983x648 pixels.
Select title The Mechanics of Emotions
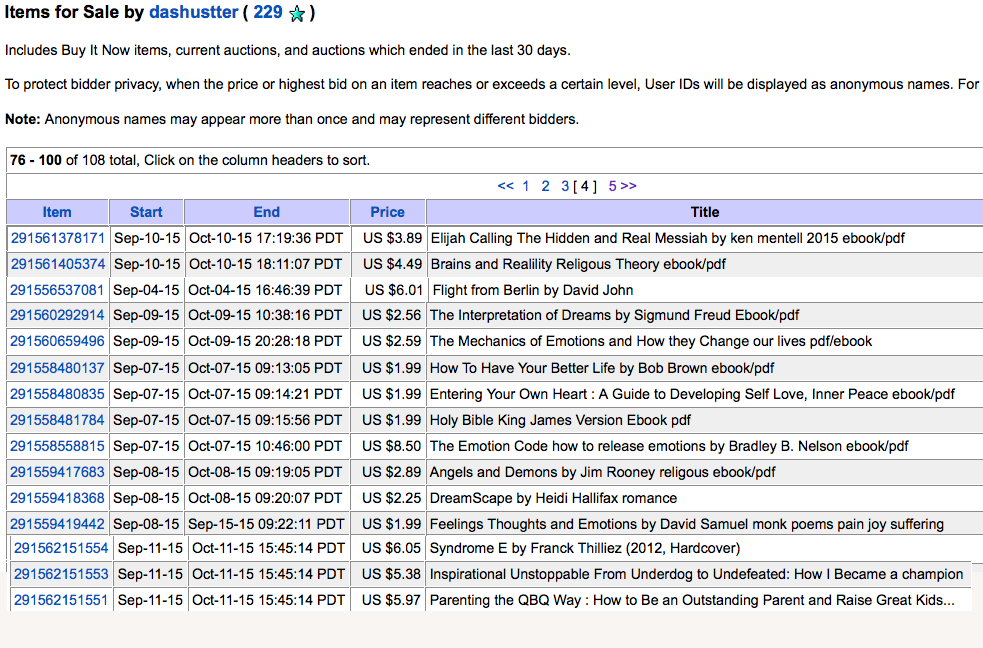tap(651, 342)
